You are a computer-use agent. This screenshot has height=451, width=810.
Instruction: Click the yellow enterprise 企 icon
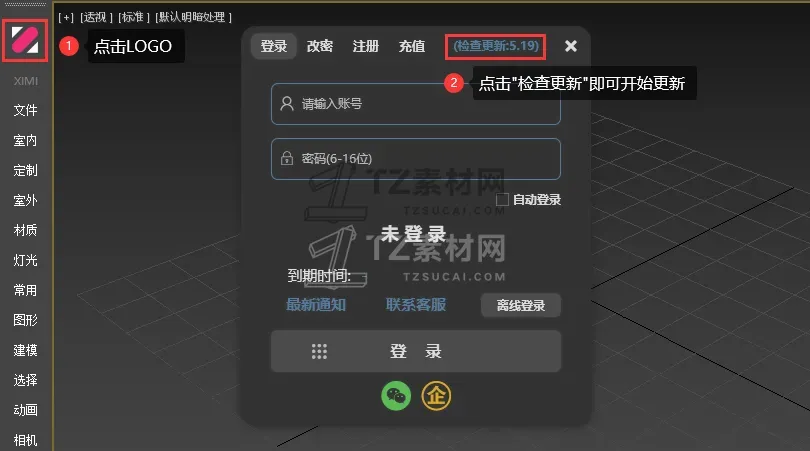pyautogui.click(x=436, y=396)
